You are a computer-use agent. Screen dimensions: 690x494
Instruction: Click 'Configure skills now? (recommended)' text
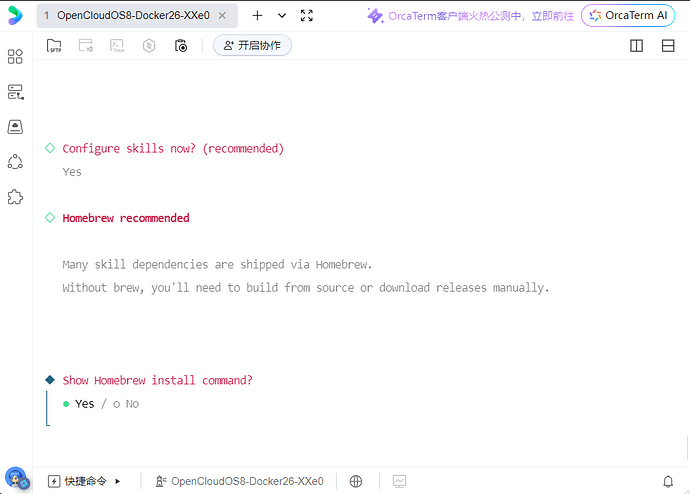173,149
